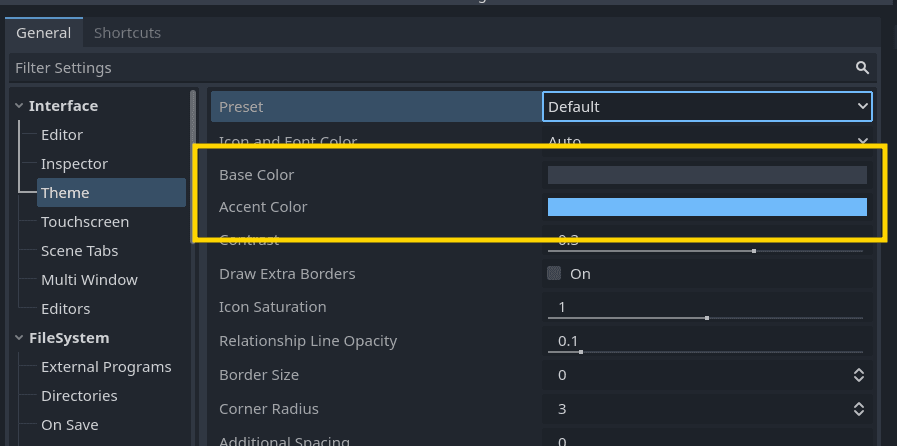Click the settings tree vertical scrollbar
Viewport: 897px width, 446px height.
[193, 166]
